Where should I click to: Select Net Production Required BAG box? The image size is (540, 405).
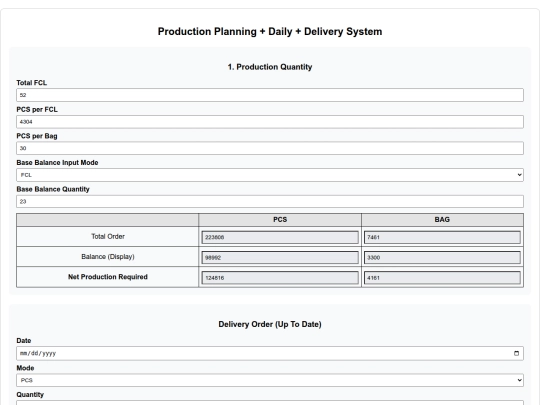pyautogui.click(x=442, y=278)
